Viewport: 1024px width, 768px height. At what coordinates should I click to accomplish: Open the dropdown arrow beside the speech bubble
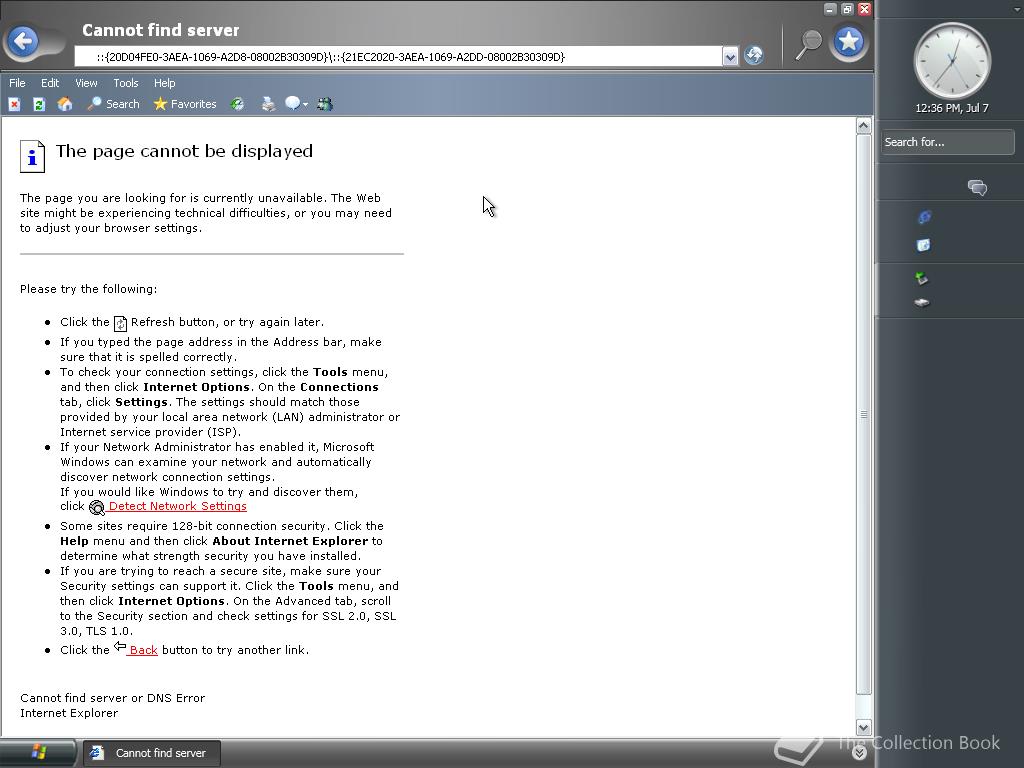[x=305, y=104]
